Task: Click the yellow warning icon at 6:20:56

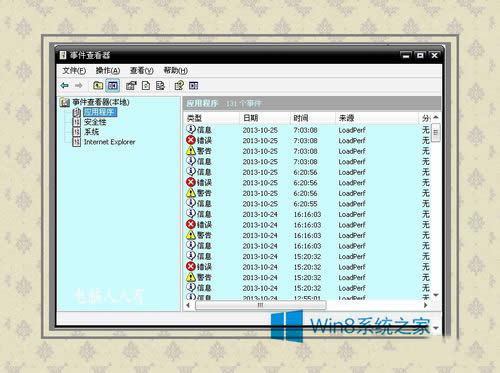Action: pyautogui.click(x=191, y=193)
